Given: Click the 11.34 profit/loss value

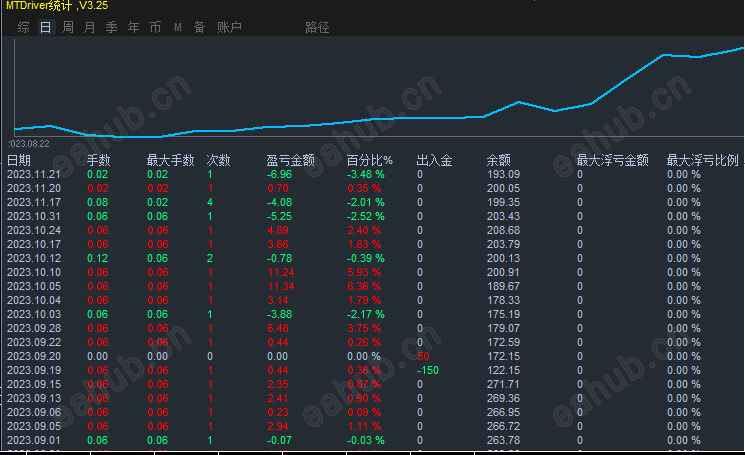Looking at the screenshot, I should click(x=281, y=286).
